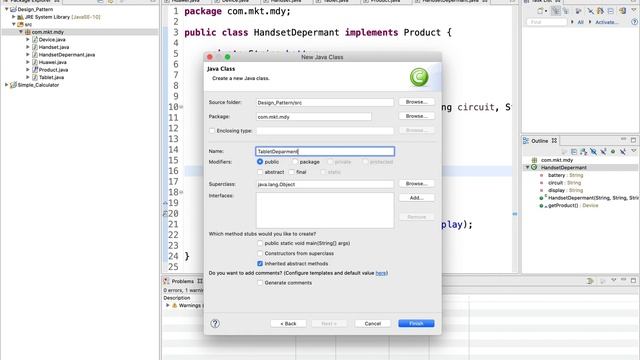This screenshot has height=360, width=640.
Task: Click the src source folder icon
Action: tap(20, 24)
